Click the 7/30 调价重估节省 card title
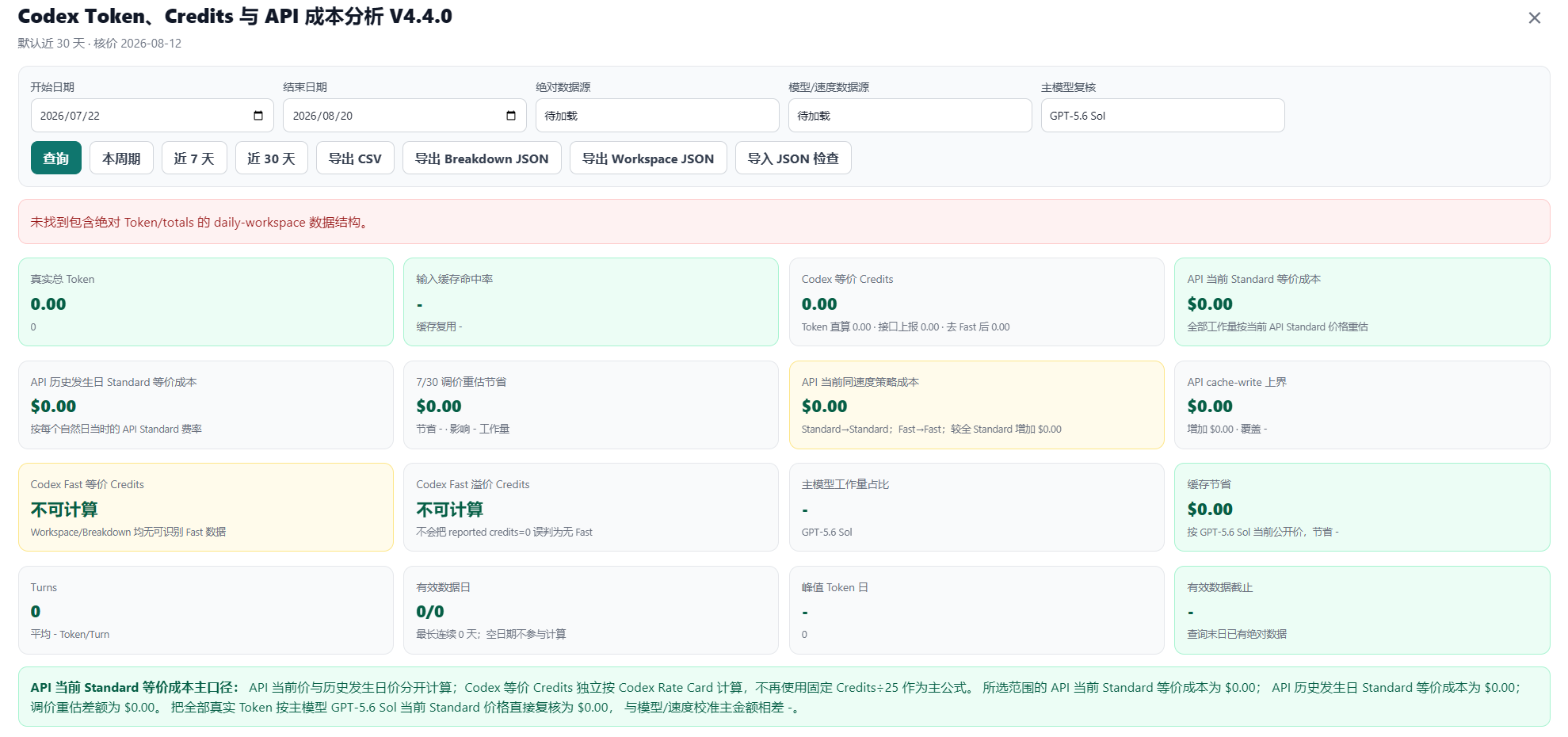Viewport: 1568px width, 737px height. tap(461, 382)
